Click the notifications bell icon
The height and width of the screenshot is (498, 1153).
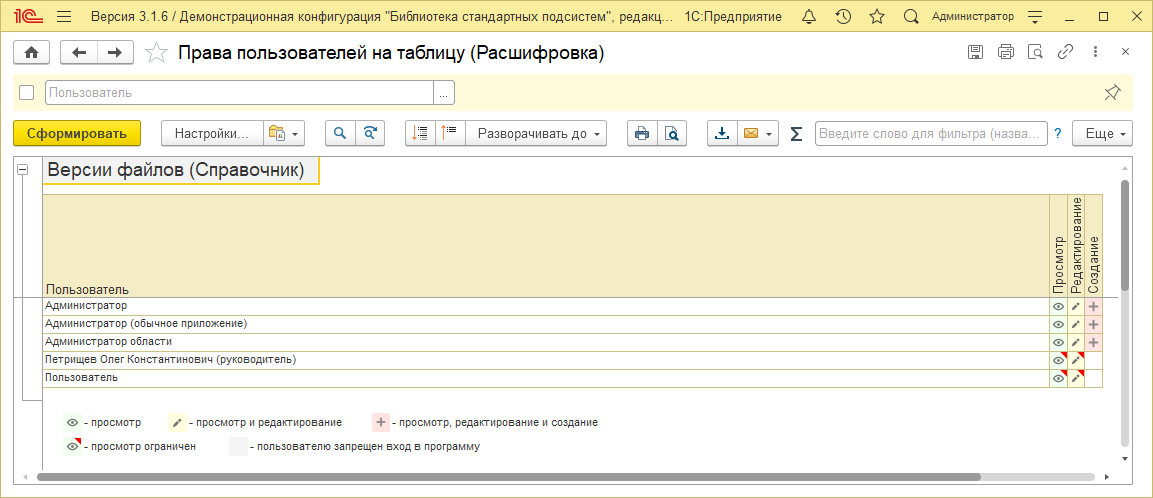pyautogui.click(x=810, y=16)
